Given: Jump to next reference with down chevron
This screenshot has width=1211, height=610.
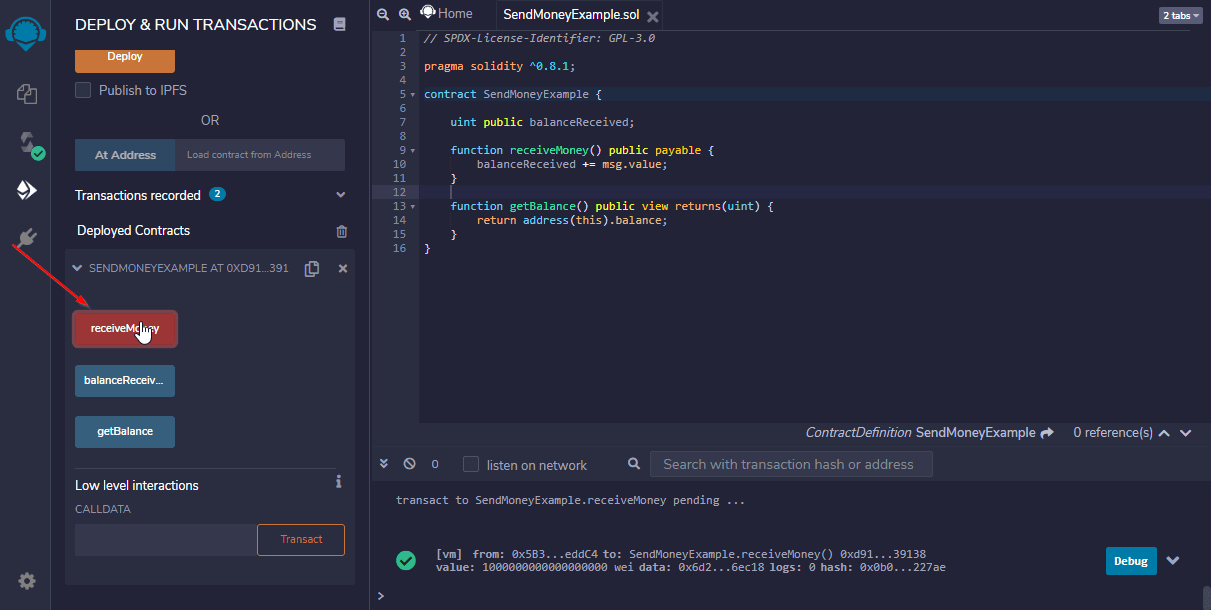Looking at the screenshot, I should 1186,433.
